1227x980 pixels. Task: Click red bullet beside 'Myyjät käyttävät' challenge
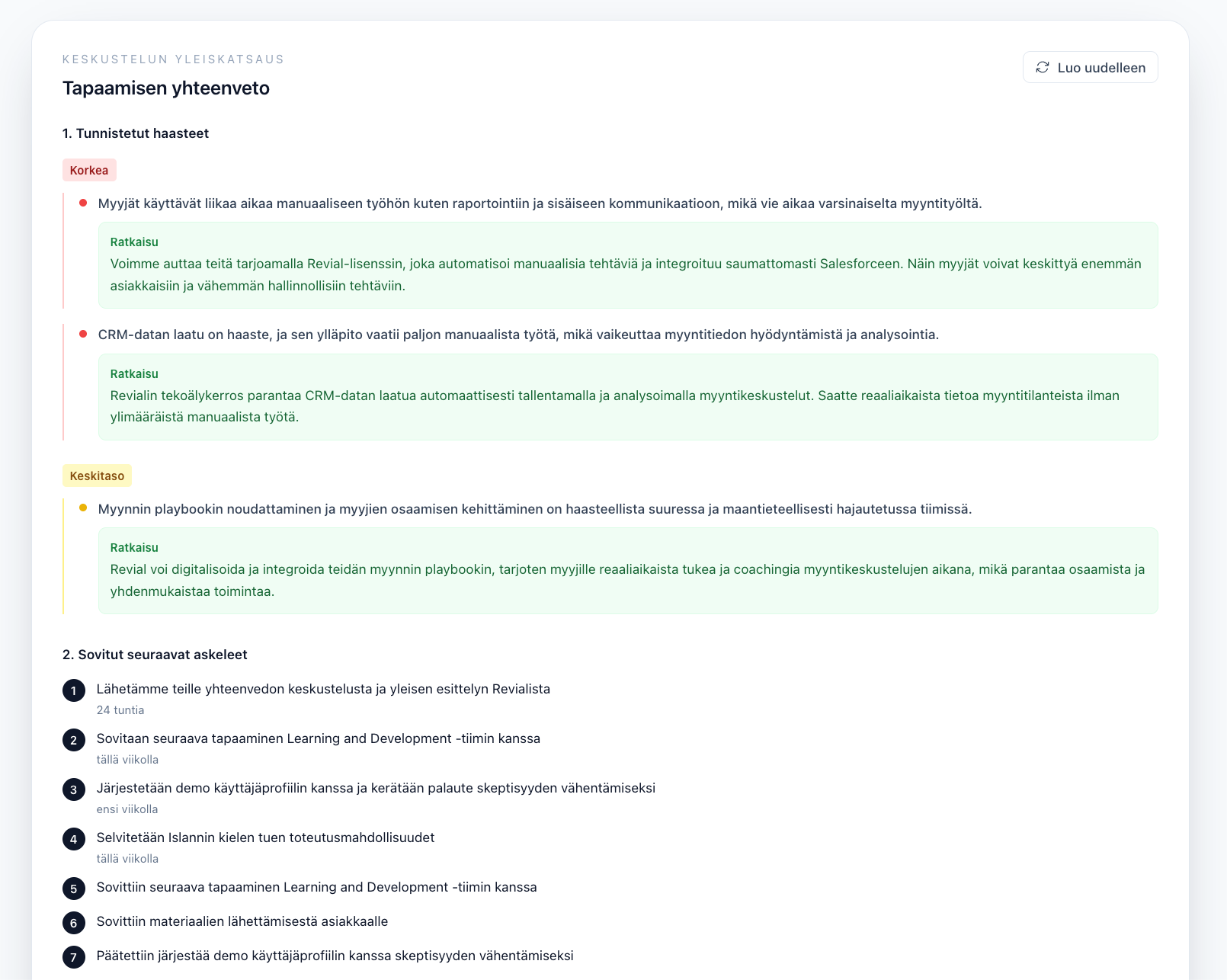(83, 203)
